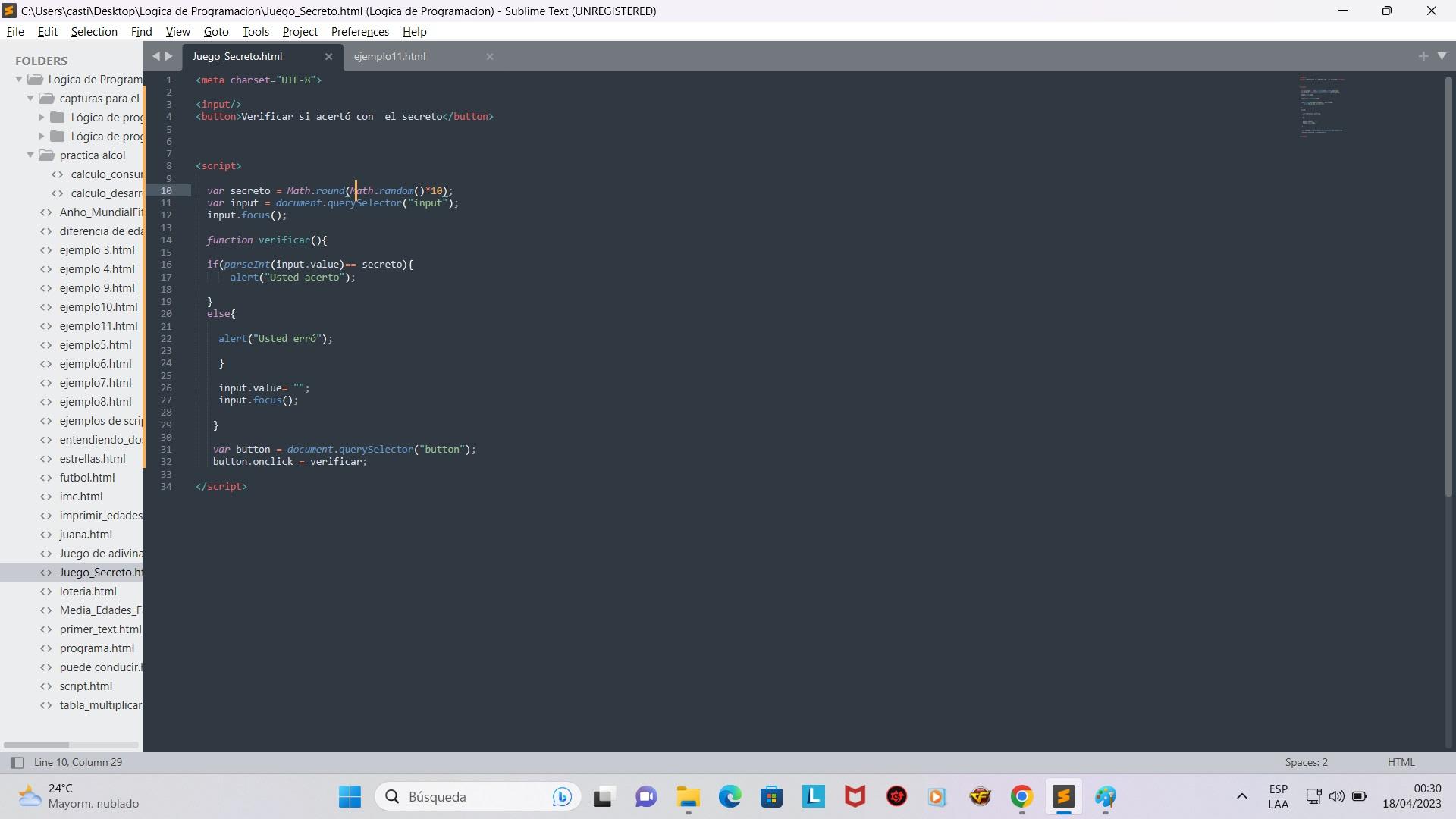Screen dimensions: 1456x819
Task: Click the code minimap preview
Action: (1323, 106)
